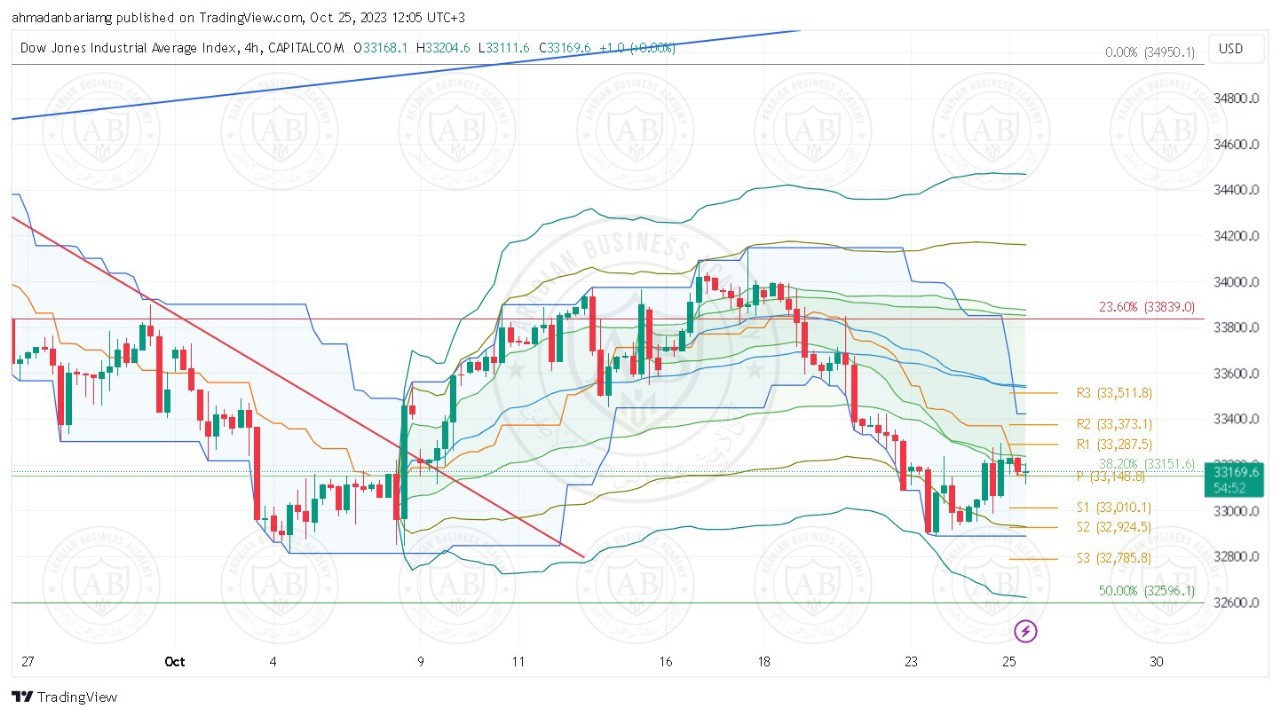Click 33600.0 on the price axis
The width and height of the screenshot is (1280, 716).
point(1236,374)
